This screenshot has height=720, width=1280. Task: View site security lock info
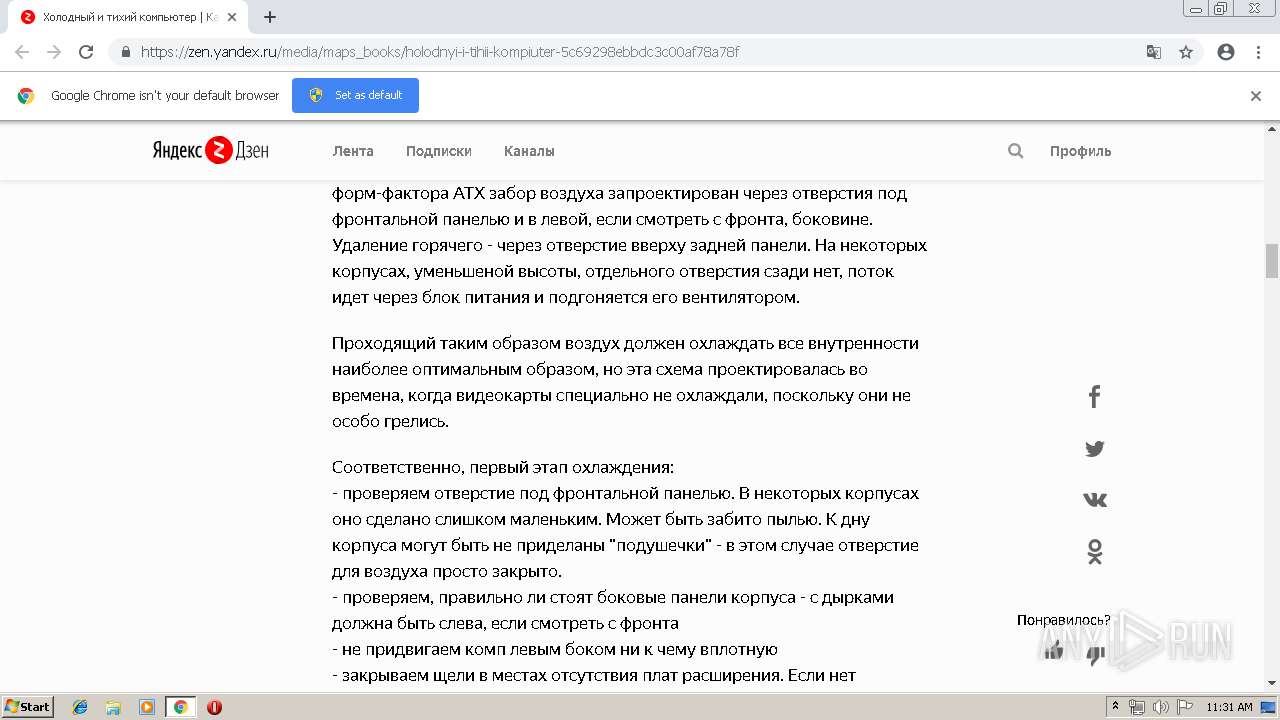click(125, 52)
